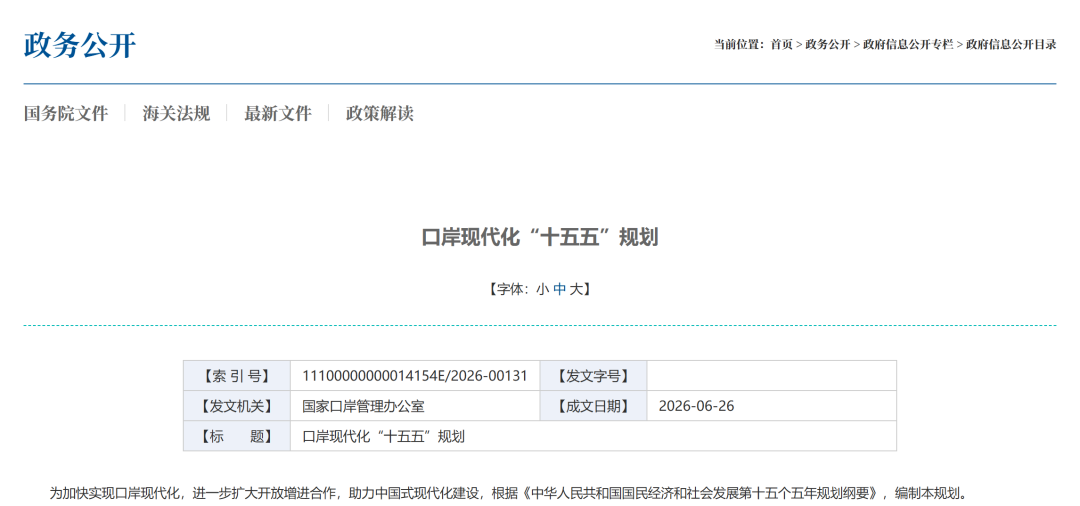Select the 政策解读 tab
Image resolution: width=1080 pixels, height=506 pixels.
point(380,114)
